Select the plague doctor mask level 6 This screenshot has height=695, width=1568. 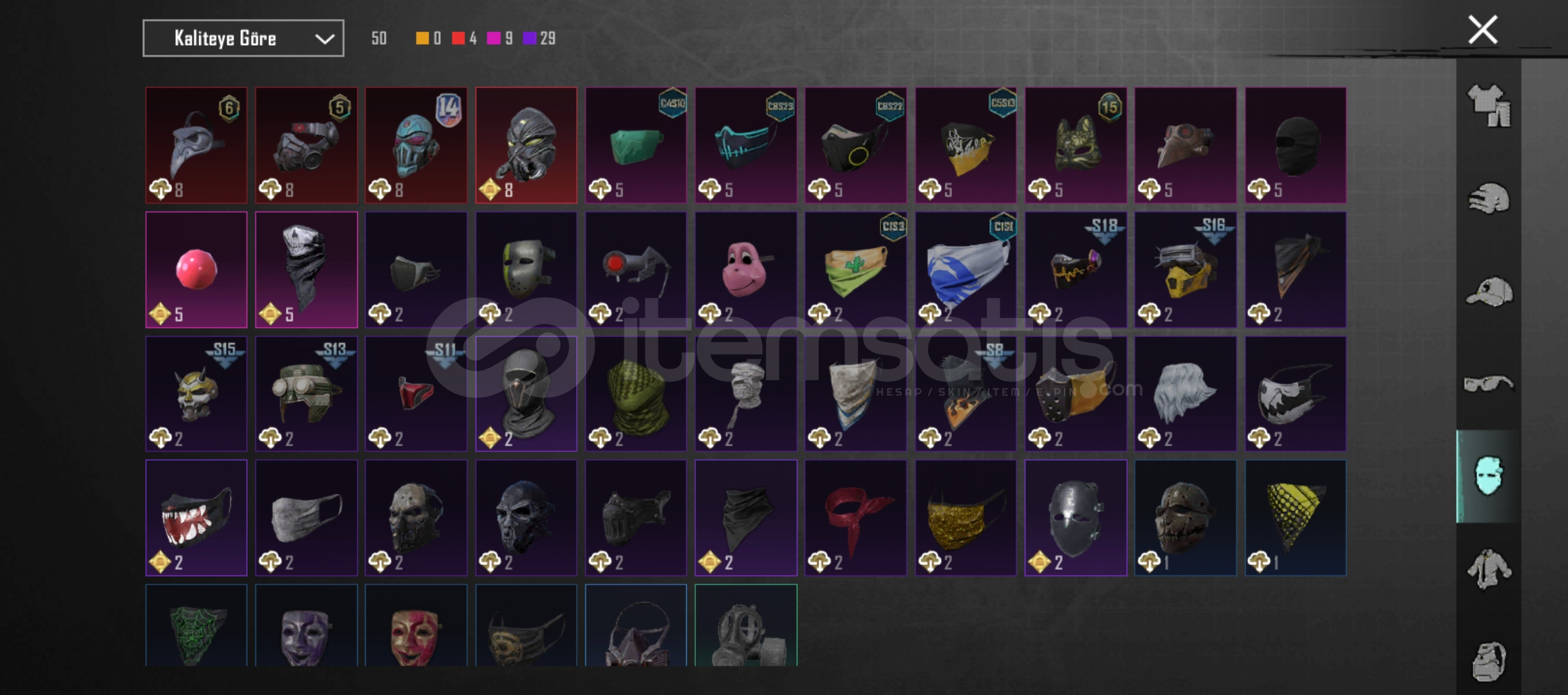pyautogui.click(x=196, y=145)
